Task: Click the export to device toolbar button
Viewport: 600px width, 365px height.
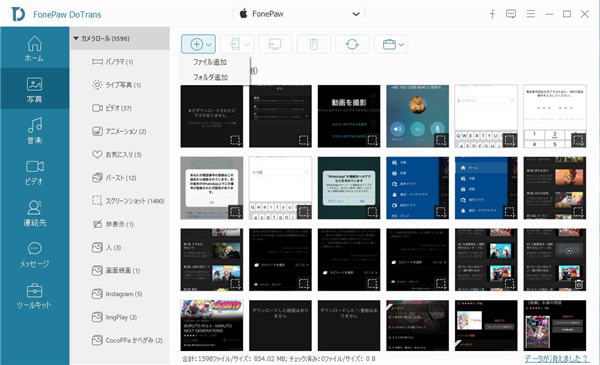Action: pos(236,44)
